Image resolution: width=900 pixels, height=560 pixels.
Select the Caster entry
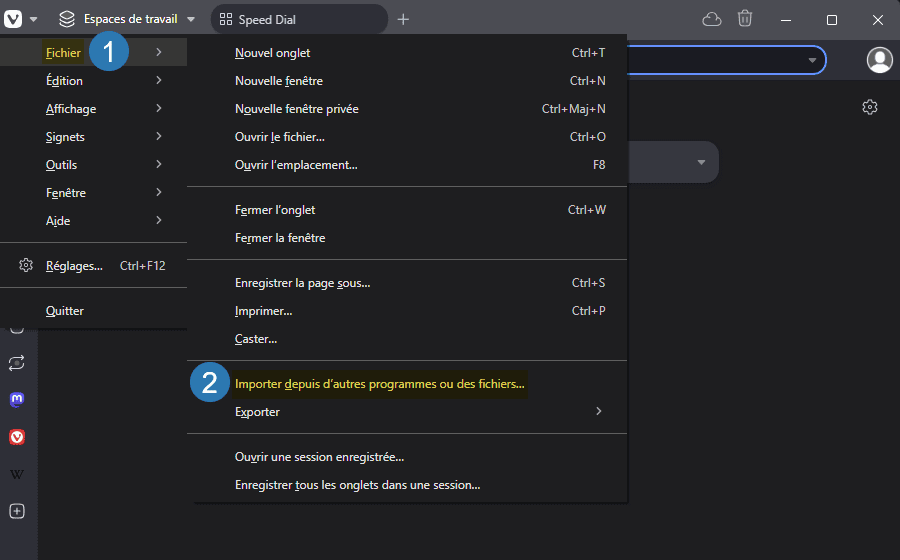[407, 339]
